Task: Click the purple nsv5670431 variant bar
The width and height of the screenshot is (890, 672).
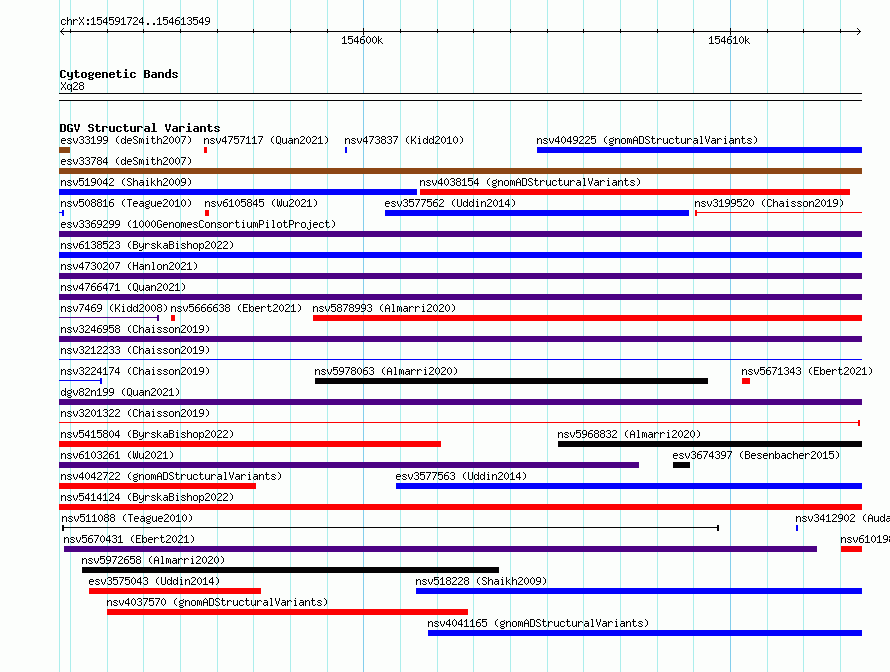Action: (x=440, y=549)
